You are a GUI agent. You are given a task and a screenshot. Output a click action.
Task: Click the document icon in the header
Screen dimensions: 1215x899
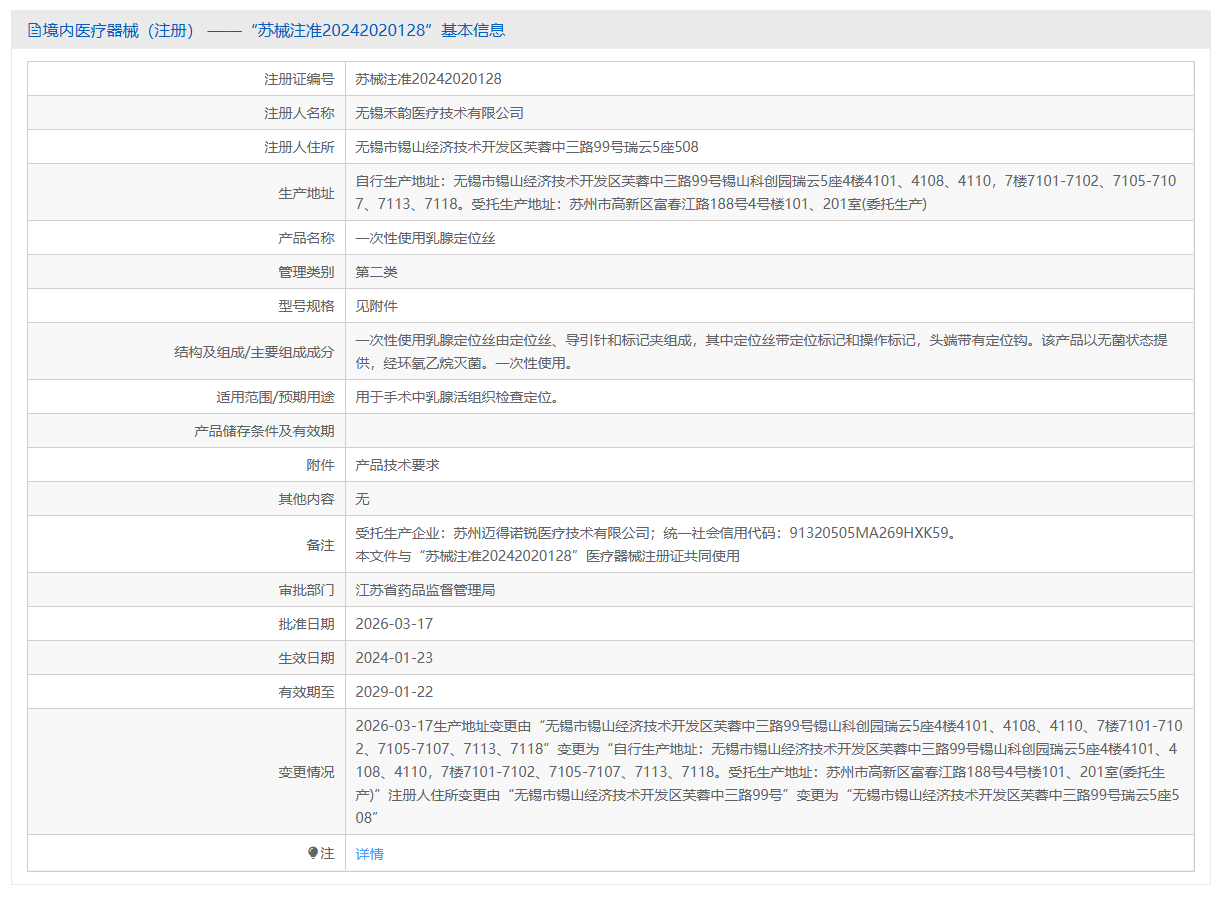34,30
